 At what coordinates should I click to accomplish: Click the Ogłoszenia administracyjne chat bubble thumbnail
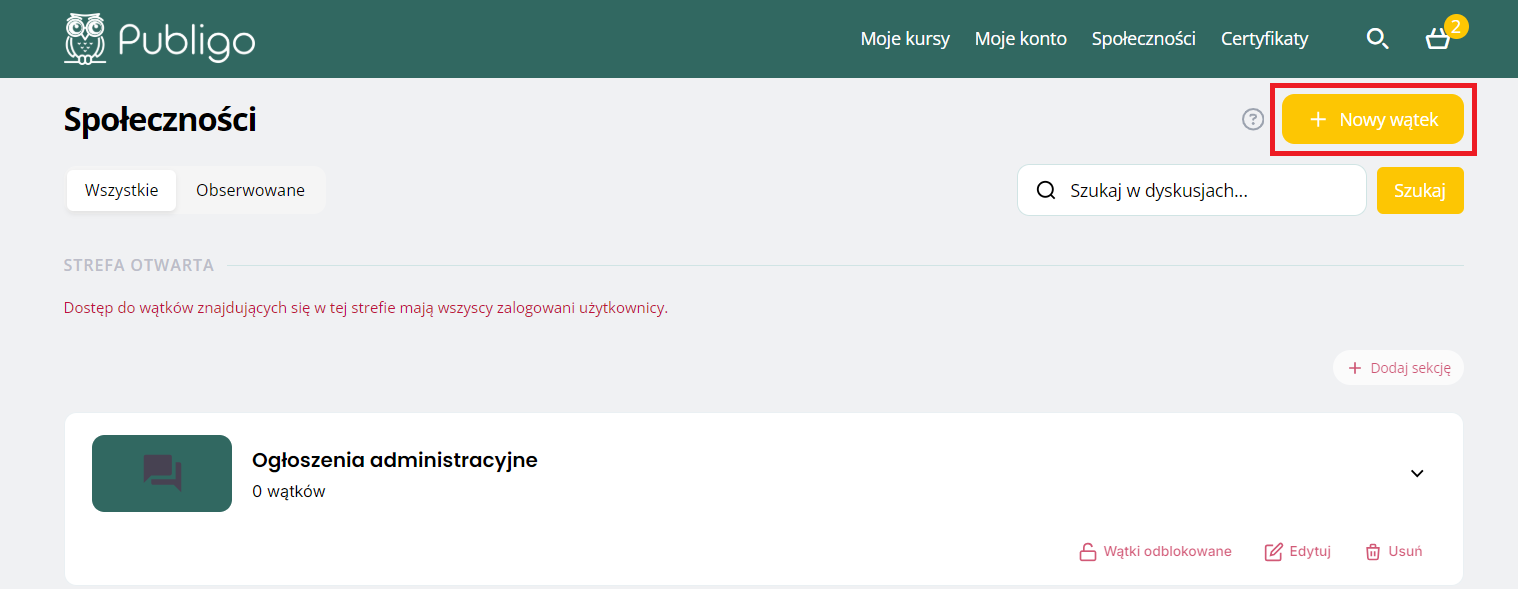pos(162,473)
